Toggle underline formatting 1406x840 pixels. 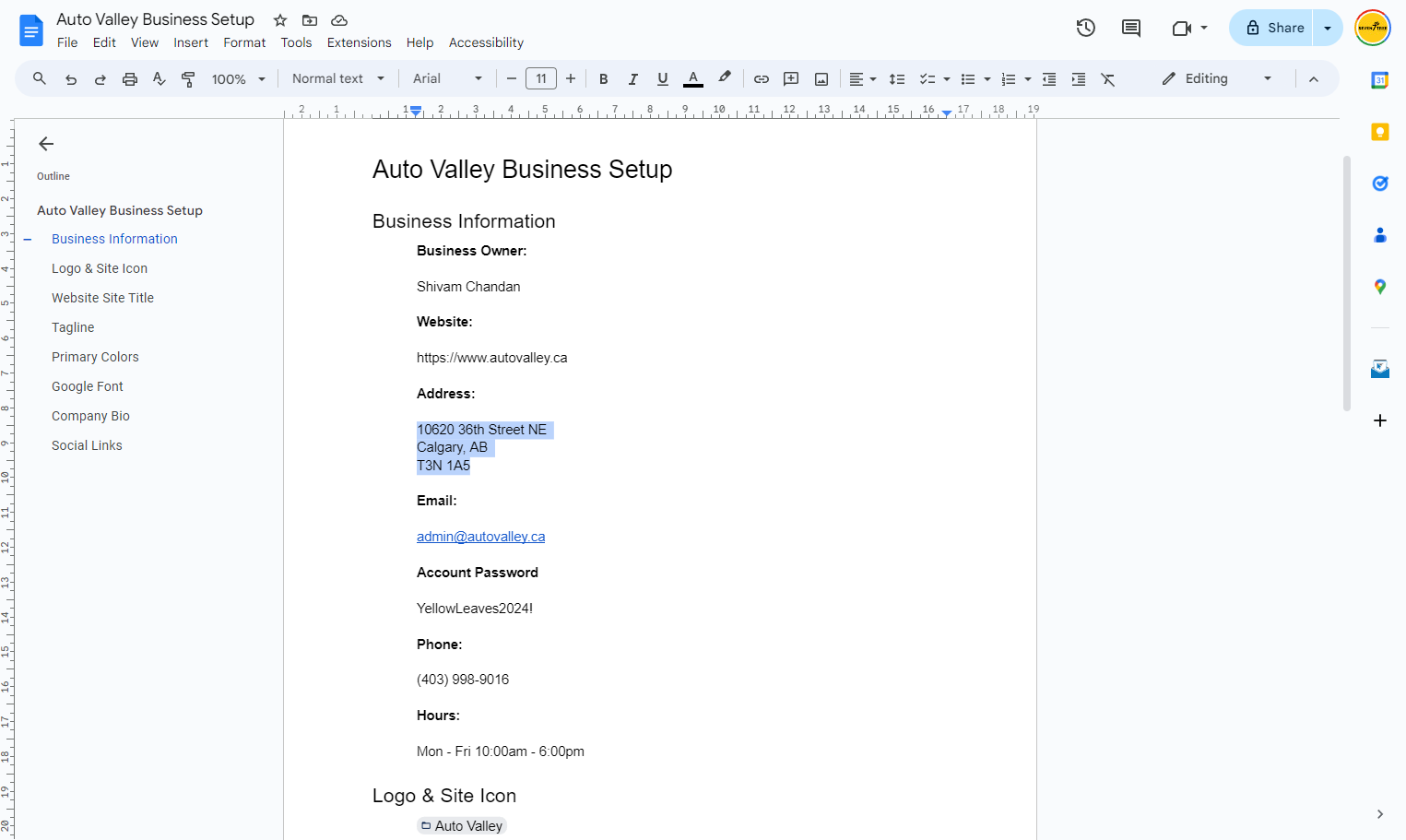(x=663, y=79)
